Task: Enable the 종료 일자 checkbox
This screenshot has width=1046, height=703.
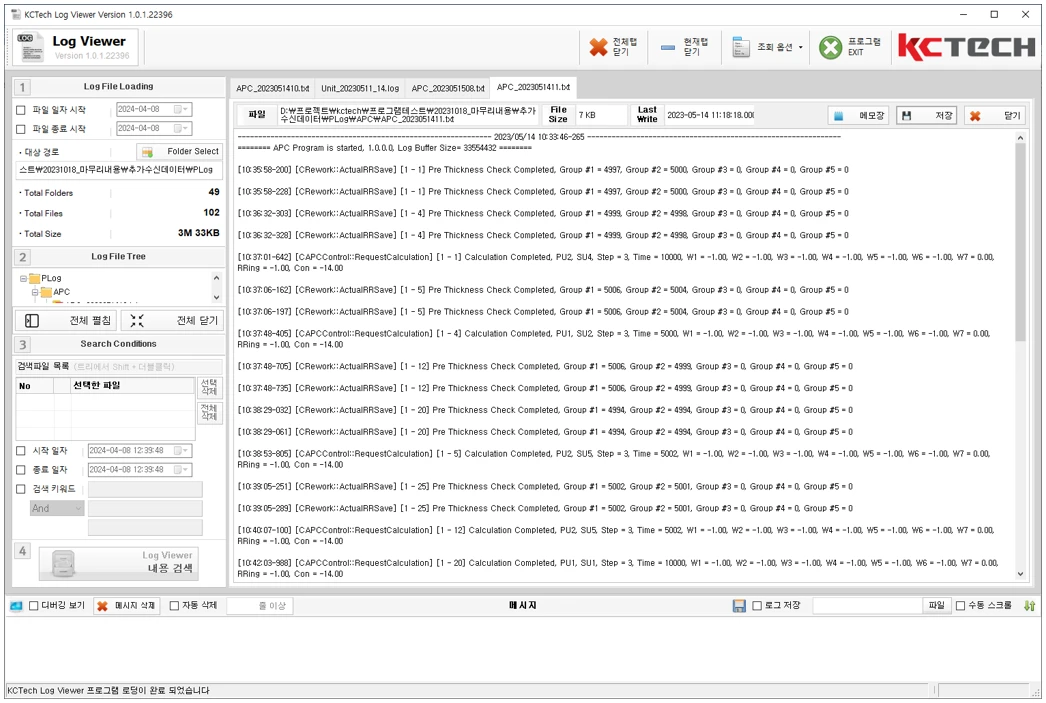Action: tap(21, 470)
